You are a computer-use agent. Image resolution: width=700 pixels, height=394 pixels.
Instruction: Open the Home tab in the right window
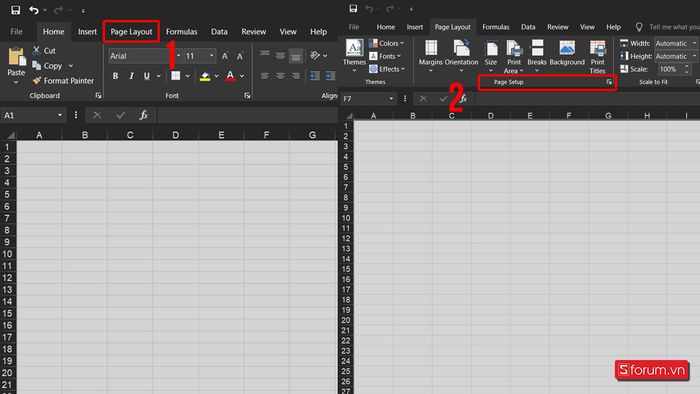[386, 27]
